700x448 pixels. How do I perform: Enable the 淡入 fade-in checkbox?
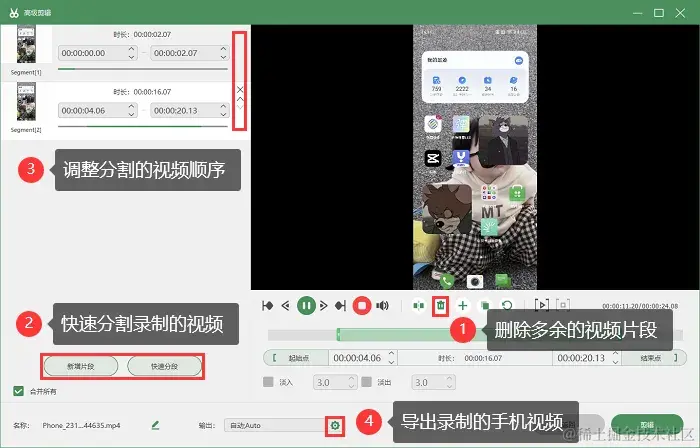[268, 382]
